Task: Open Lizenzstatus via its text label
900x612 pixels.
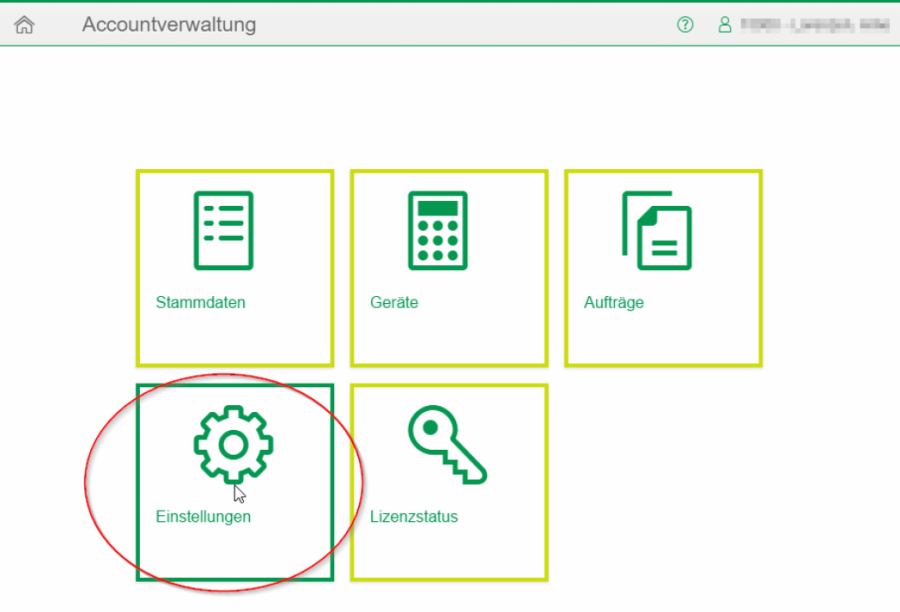Action: pyautogui.click(x=414, y=517)
